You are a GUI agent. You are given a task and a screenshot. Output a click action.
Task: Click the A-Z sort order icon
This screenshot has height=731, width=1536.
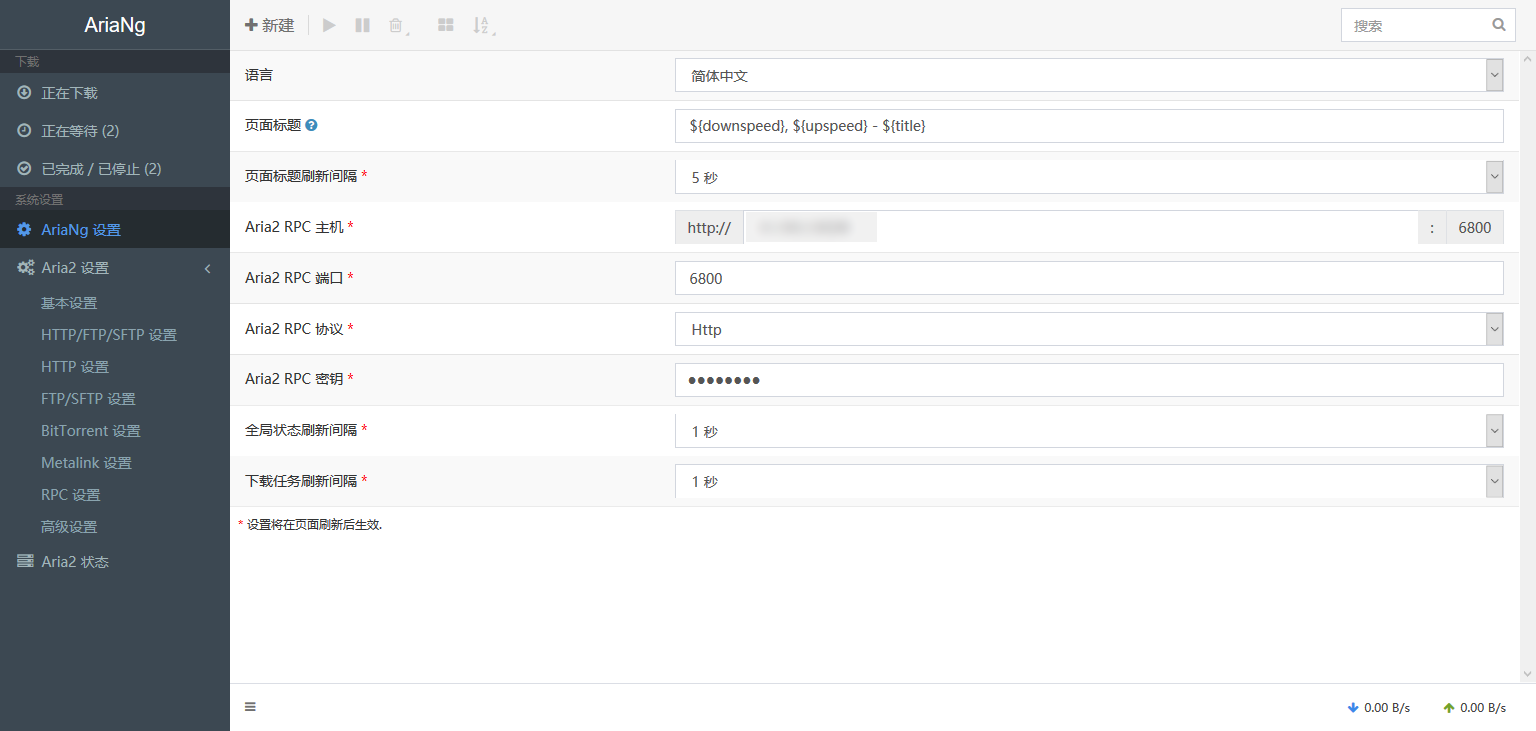point(481,25)
